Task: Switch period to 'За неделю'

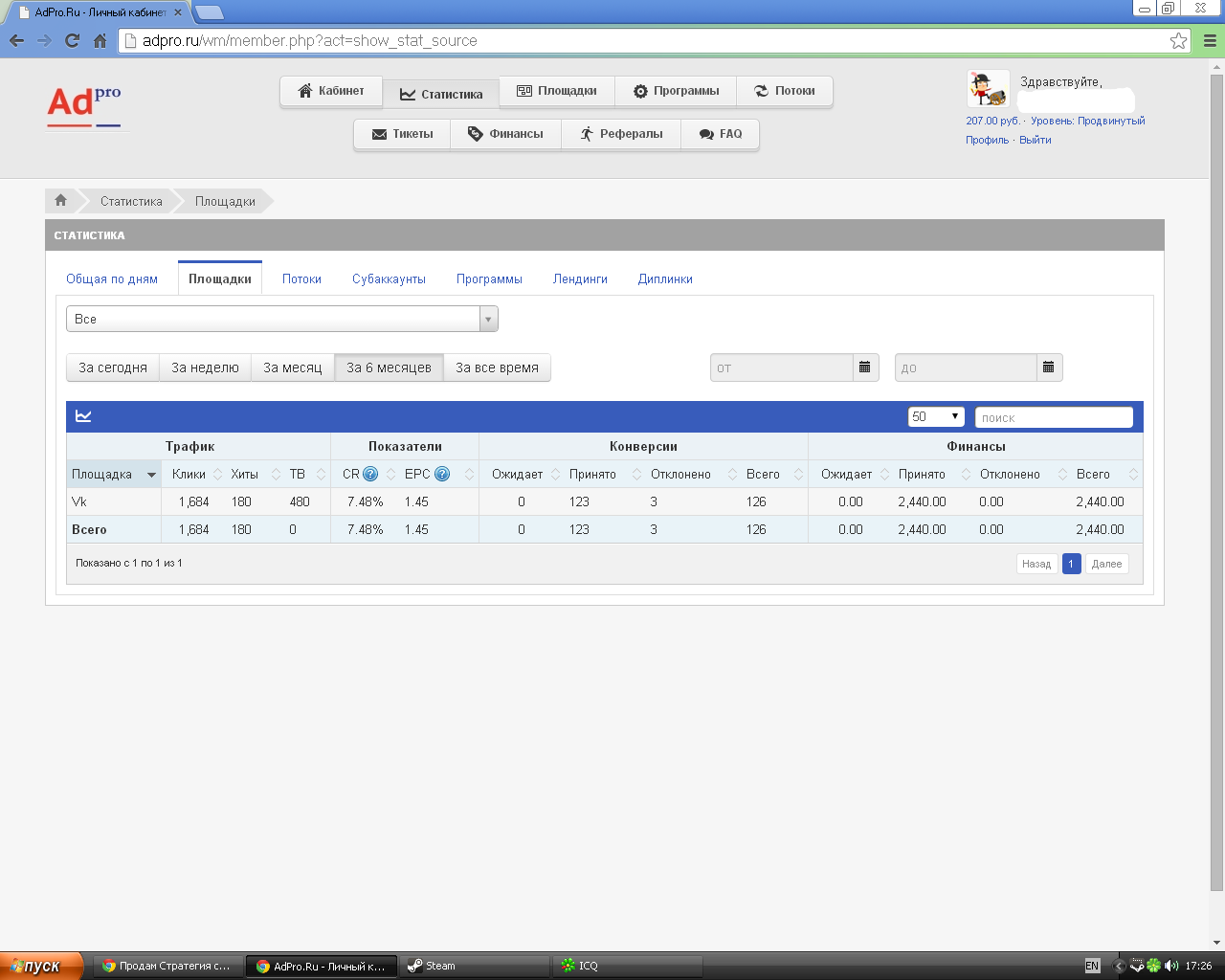Action: (x=205, y=367)
